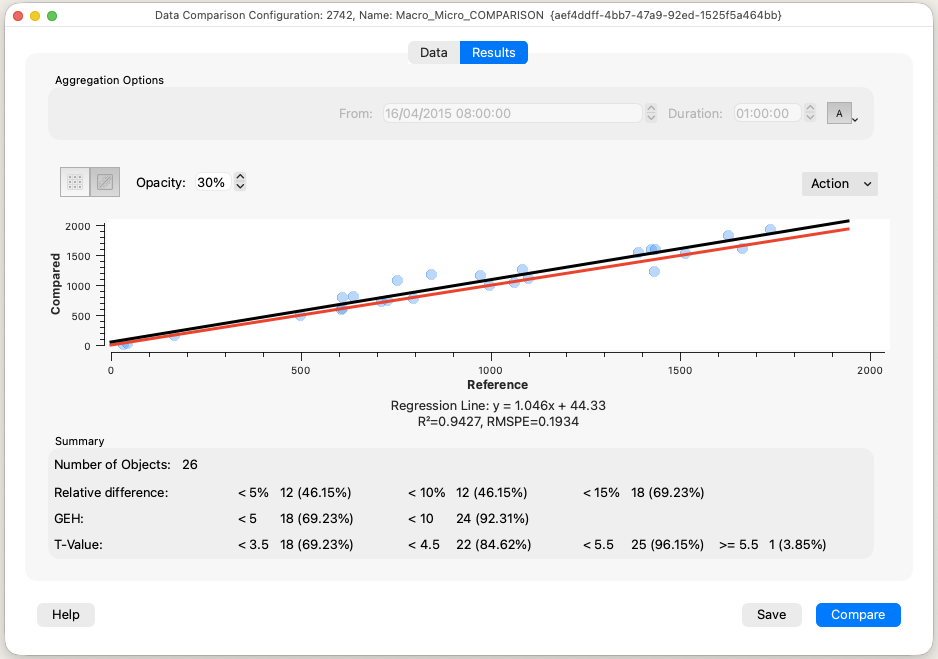Click the Reference axis label
Viewport: 938px width, 659px height.
[497, 385]
